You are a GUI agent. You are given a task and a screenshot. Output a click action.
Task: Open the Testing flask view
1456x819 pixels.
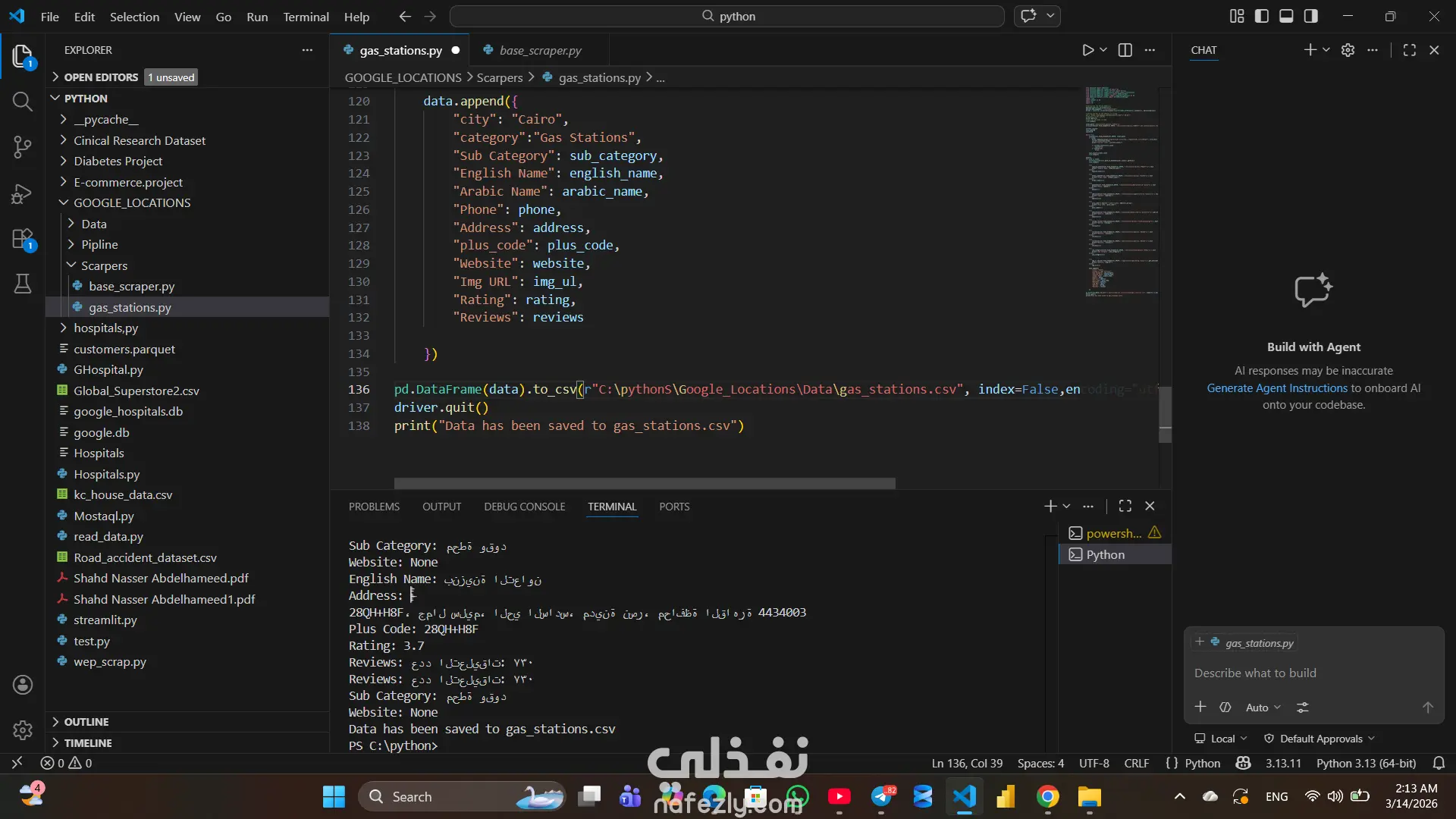[x=22, y=284]
